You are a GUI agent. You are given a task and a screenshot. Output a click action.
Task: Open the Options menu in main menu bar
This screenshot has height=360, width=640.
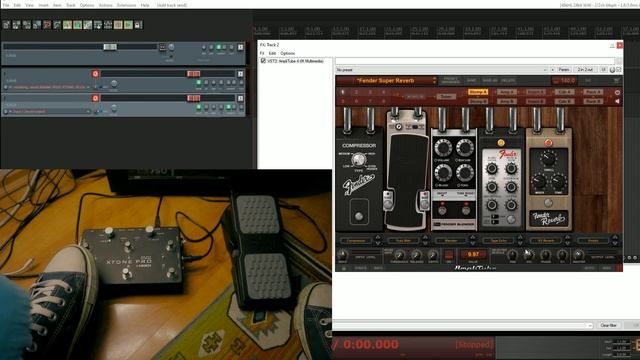tap(87, 5)
